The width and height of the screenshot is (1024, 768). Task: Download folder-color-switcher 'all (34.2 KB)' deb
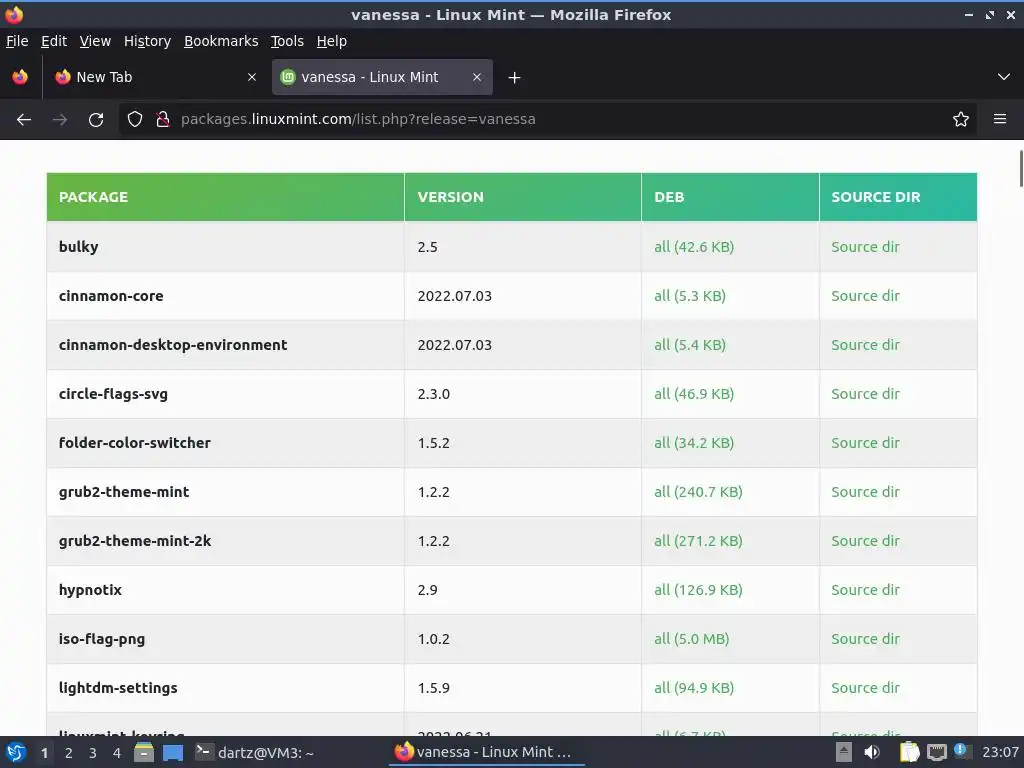(694, 443)
